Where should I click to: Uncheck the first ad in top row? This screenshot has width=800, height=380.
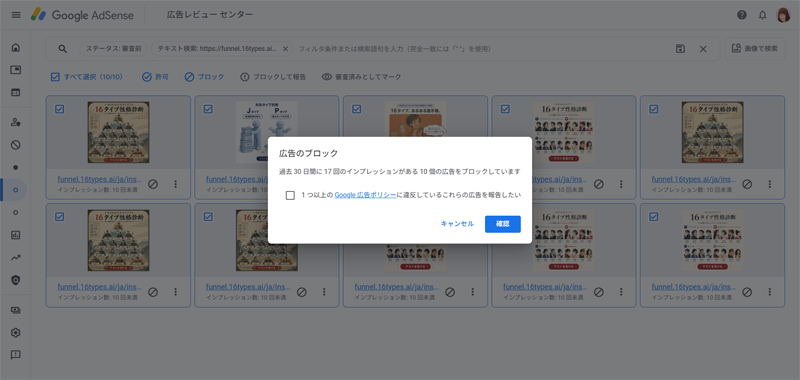coord(59,109)
